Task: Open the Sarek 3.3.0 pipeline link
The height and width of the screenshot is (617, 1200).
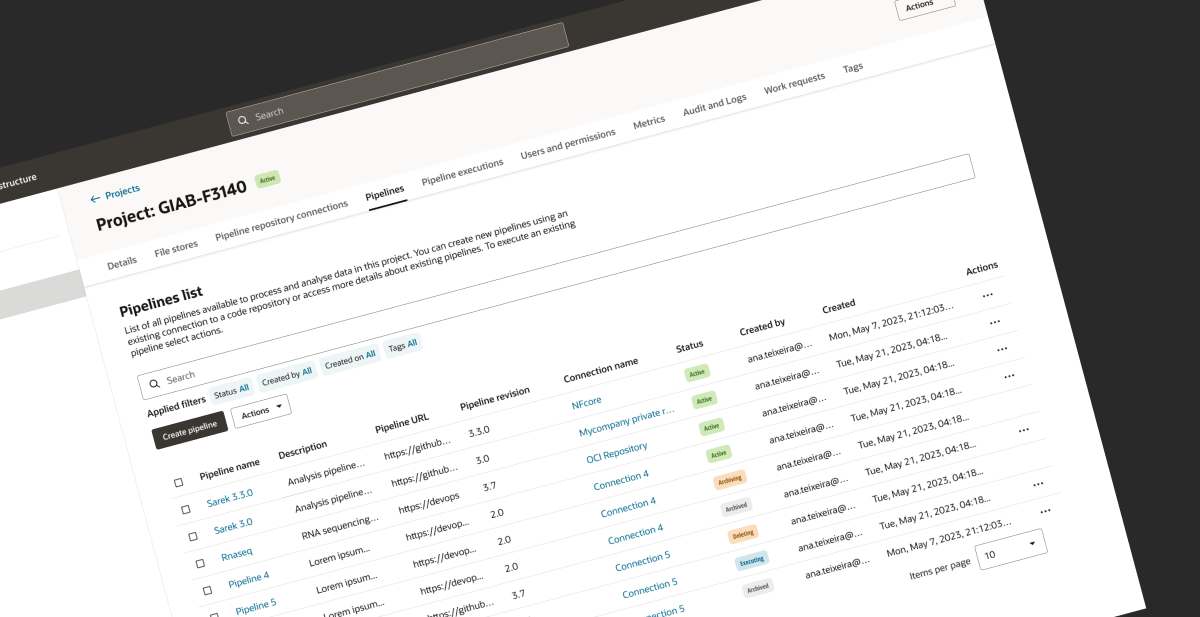Action: coord(230,497)
